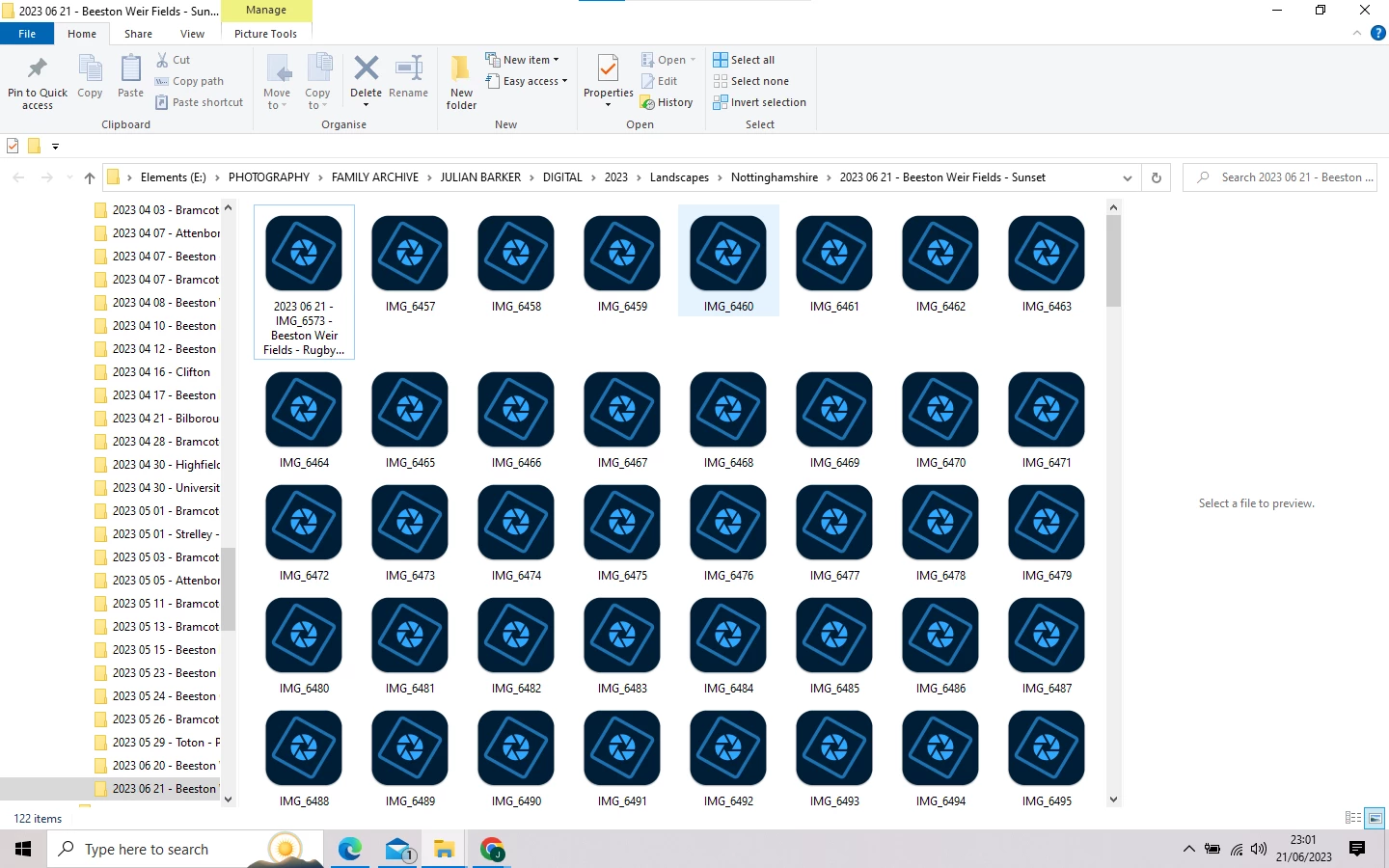Switch to the Share ribbon tab
1389x868 pixels.
pyautogui.click(x=138, y=34)
